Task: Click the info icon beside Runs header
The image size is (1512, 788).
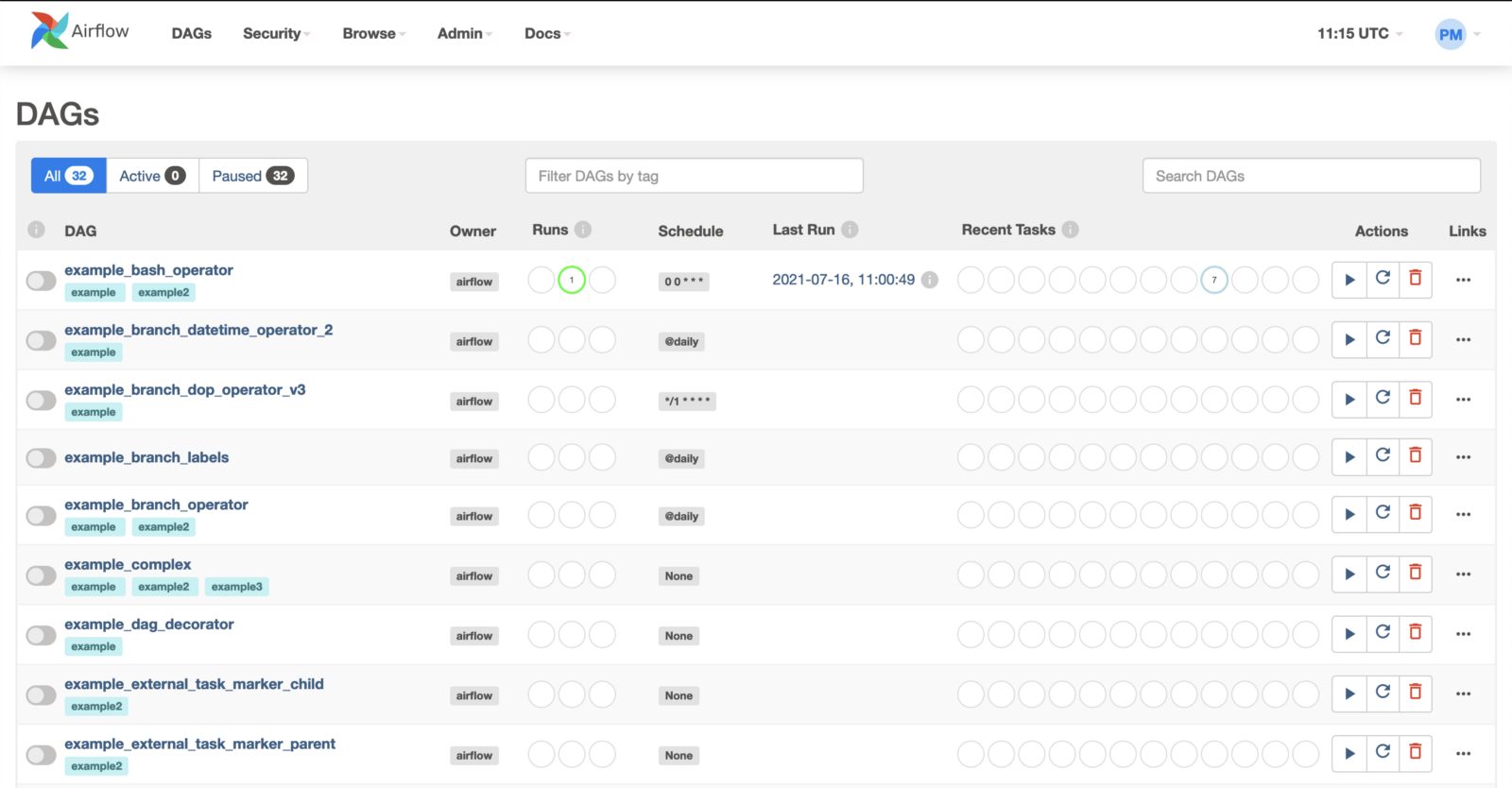Action: [x=583, y=230]
